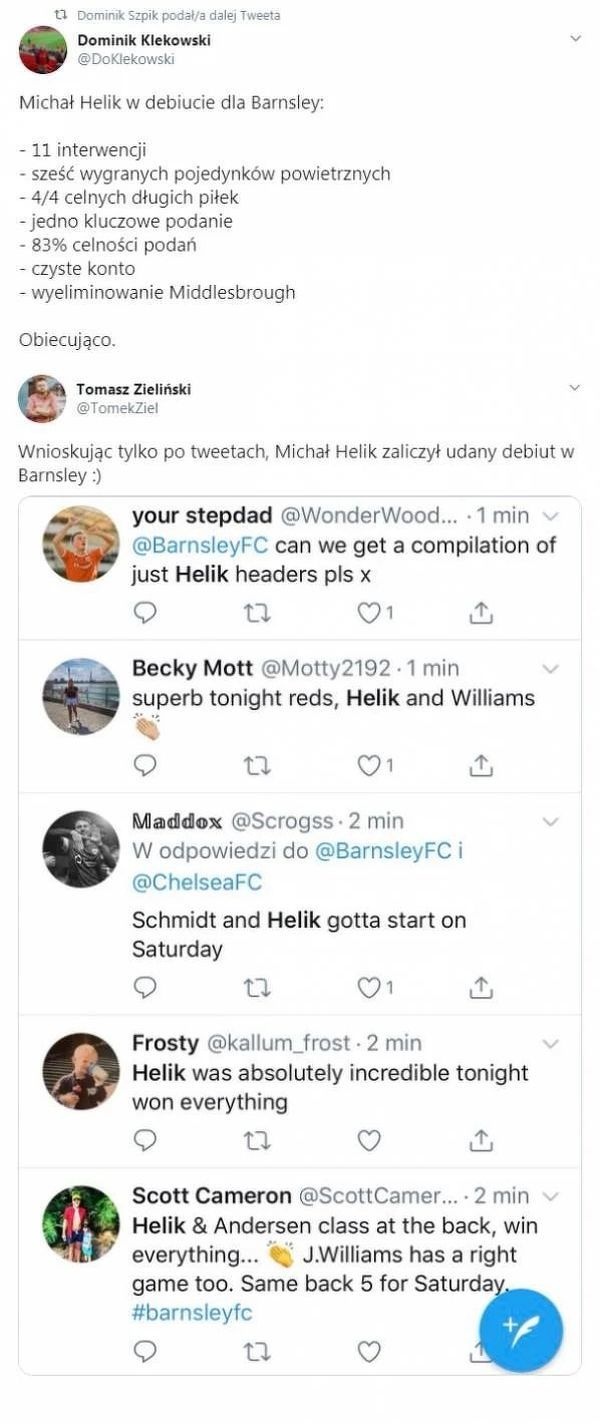
Task: Open Dominik Klekowski's profile picture
Action: pos(43,50)
